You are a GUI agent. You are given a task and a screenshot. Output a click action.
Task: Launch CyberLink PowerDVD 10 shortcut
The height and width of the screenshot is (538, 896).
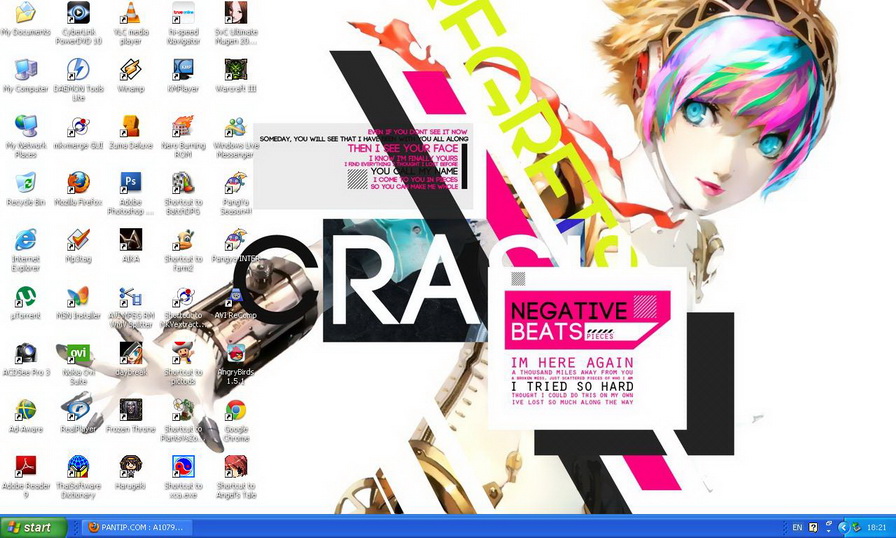tap(78, 13)
